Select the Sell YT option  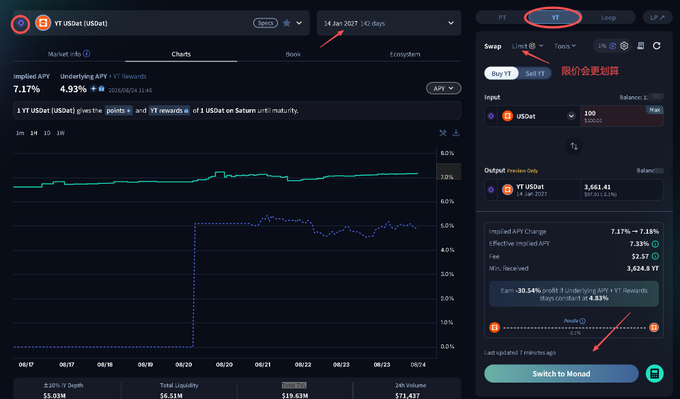tap(535, 74)
